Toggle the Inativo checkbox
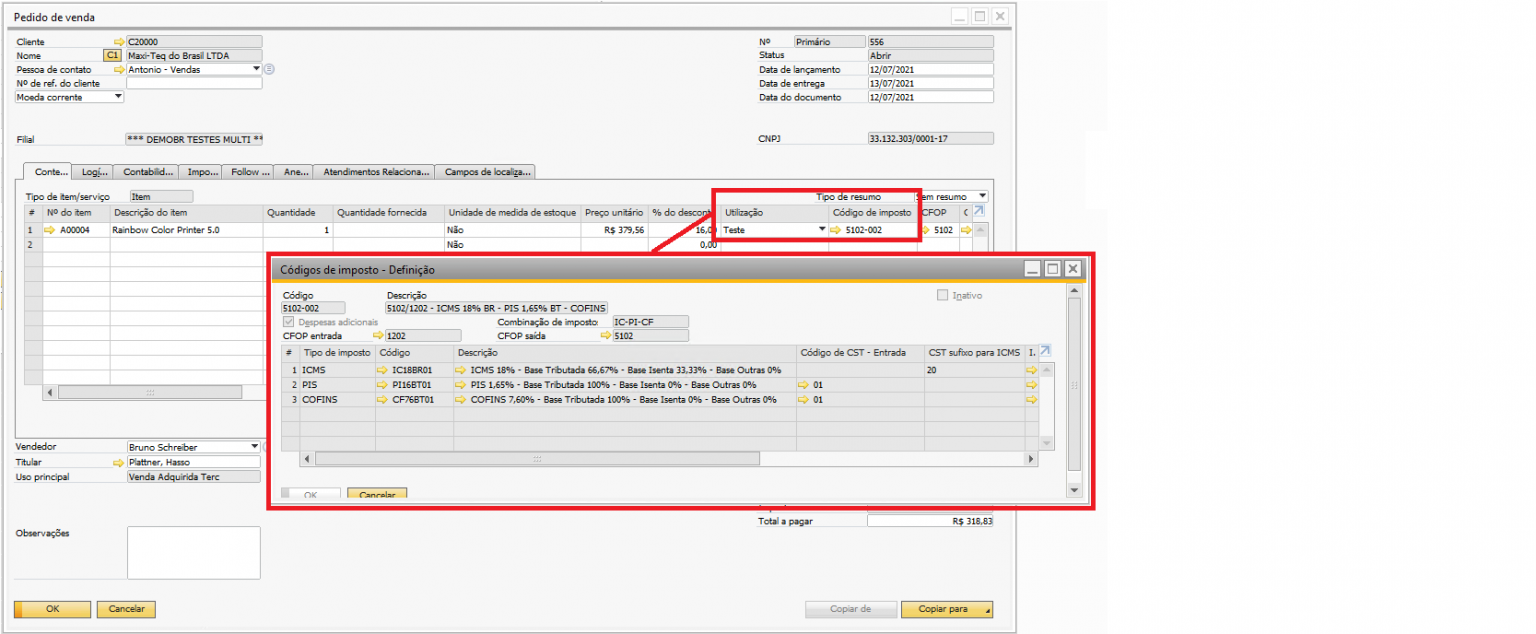 click(942, 296)
